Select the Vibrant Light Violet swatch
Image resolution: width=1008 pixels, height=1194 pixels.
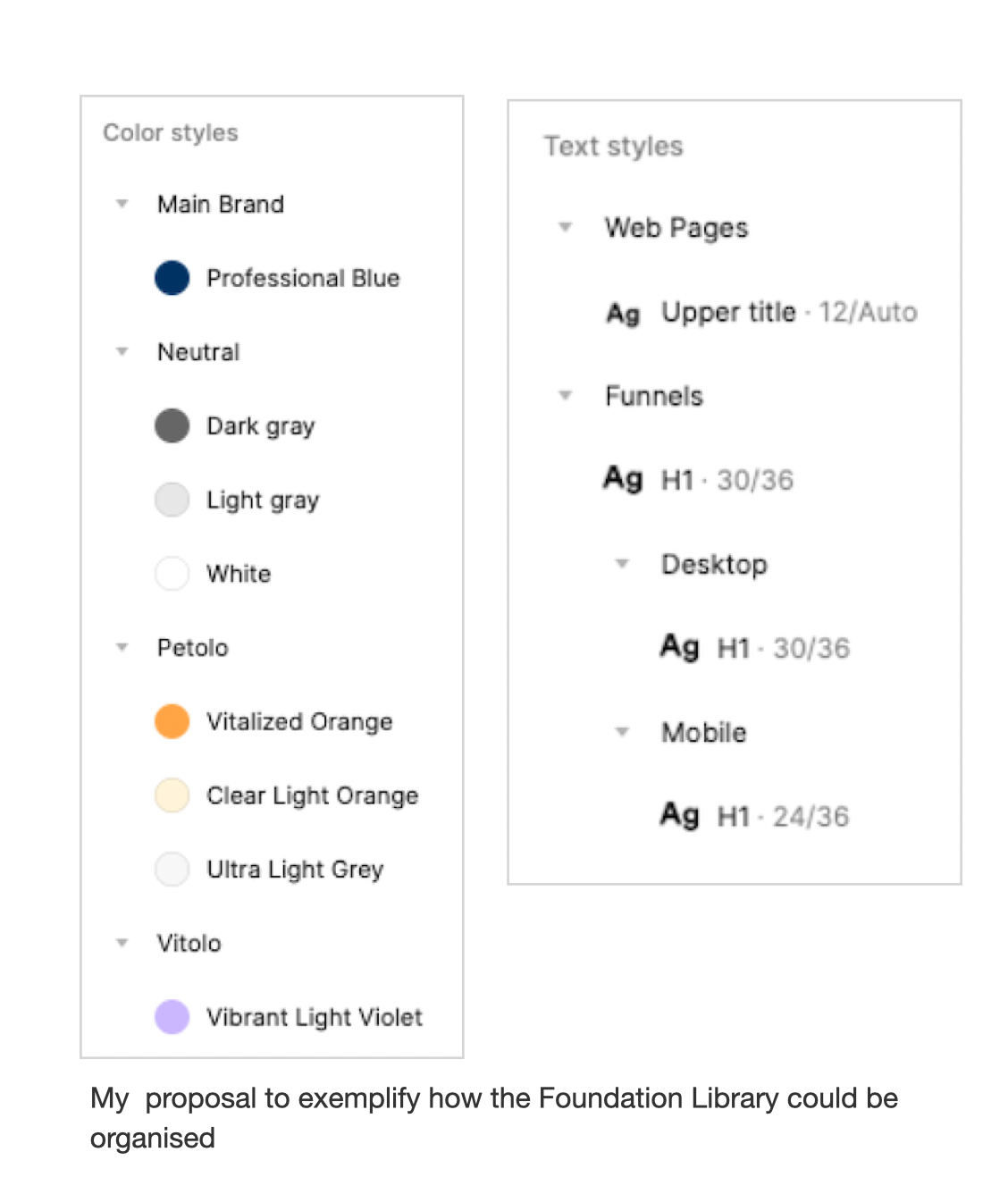pyautogui.click(x=172, y=1017)
